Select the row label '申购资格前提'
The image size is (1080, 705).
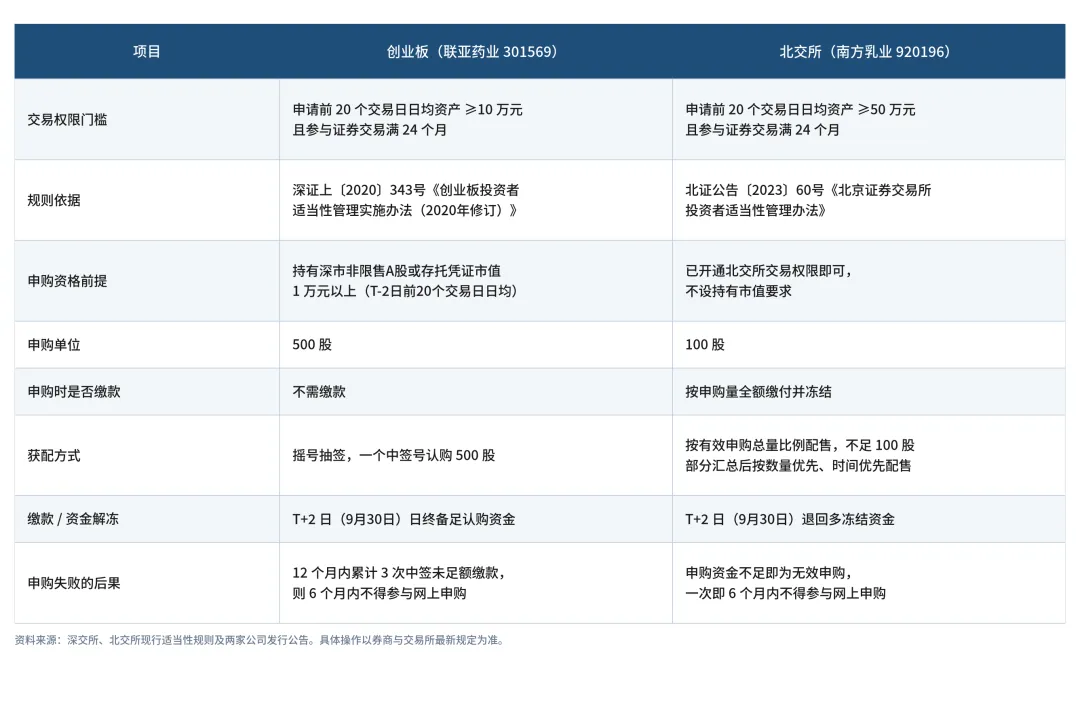(68, 281)
